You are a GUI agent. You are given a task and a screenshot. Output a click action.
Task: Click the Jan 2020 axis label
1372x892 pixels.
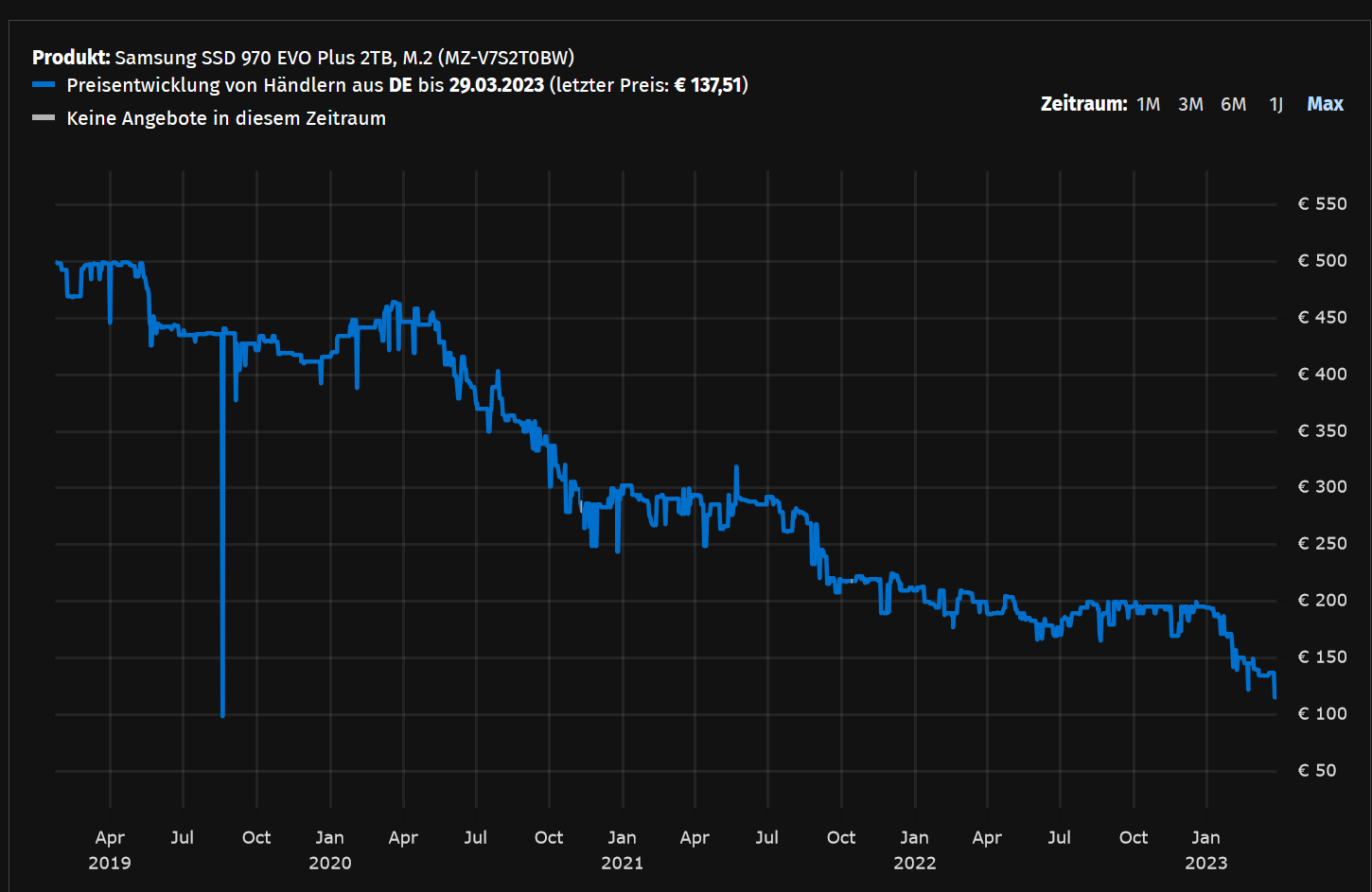coord(329,850)
